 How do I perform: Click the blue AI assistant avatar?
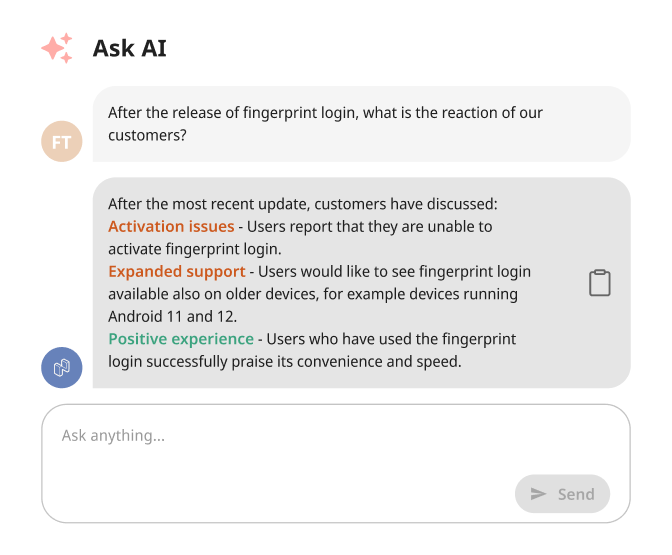click(x=61, y=367)
